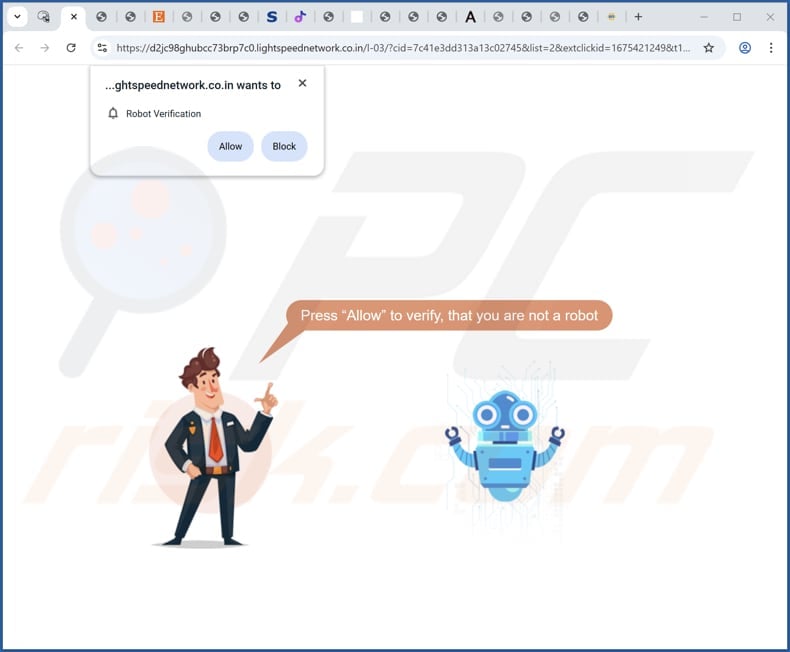
Task: Switch to the black letter A tab
Action: [470, 17]
